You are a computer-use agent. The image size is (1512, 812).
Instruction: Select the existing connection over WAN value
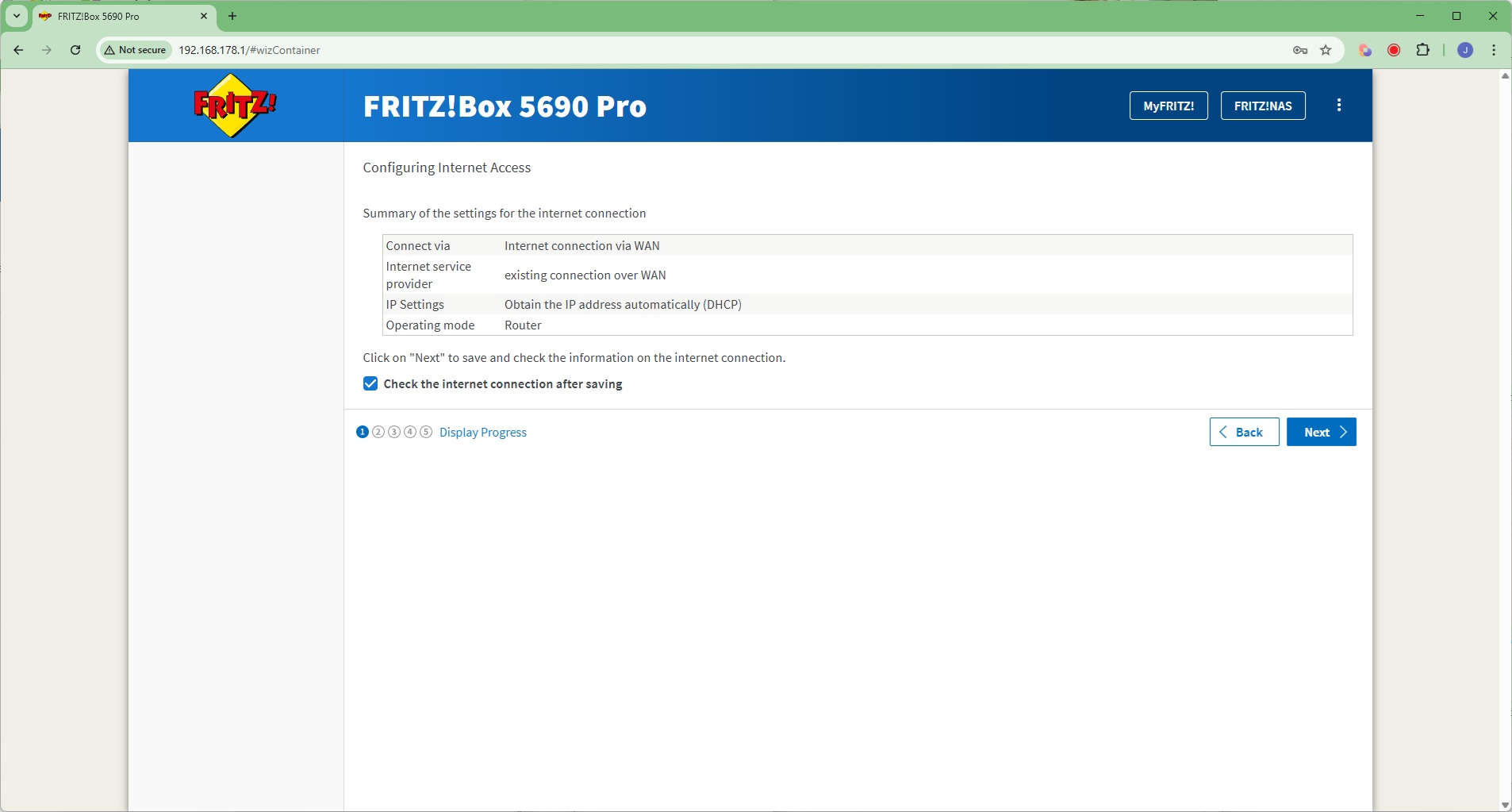585,275
